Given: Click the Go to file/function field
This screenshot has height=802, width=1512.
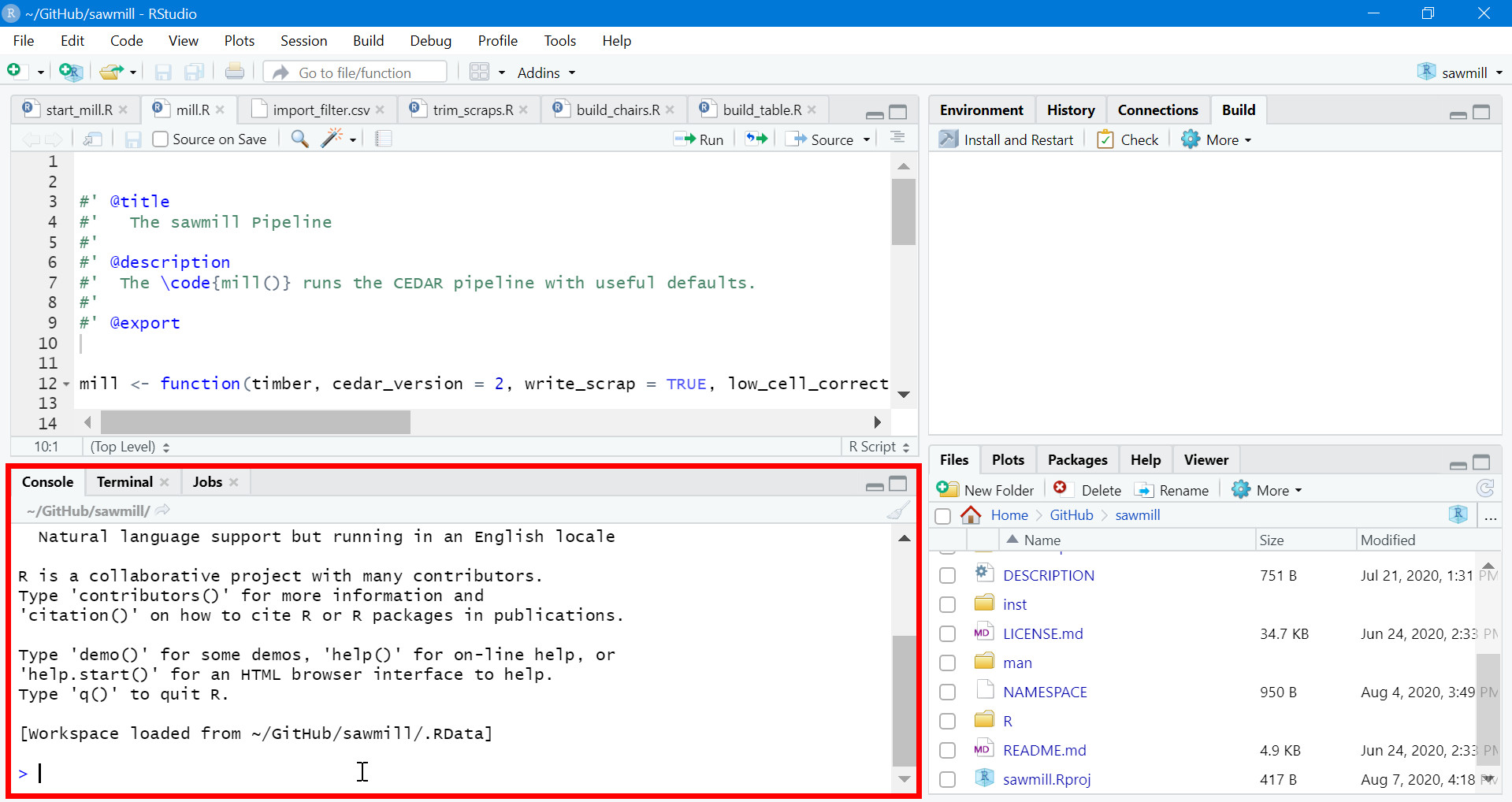Looking at the screenshot, I should tap(355, 72).
